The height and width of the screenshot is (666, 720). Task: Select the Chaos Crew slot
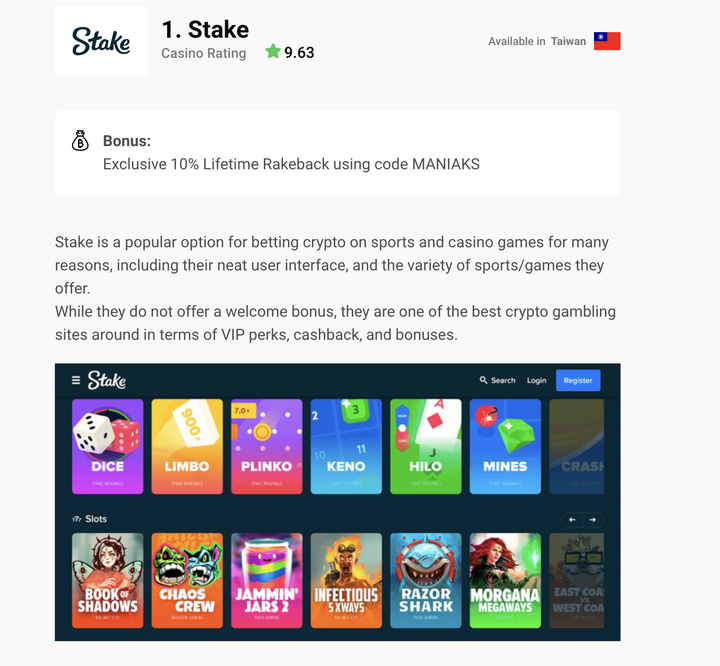tap(187, 581)
